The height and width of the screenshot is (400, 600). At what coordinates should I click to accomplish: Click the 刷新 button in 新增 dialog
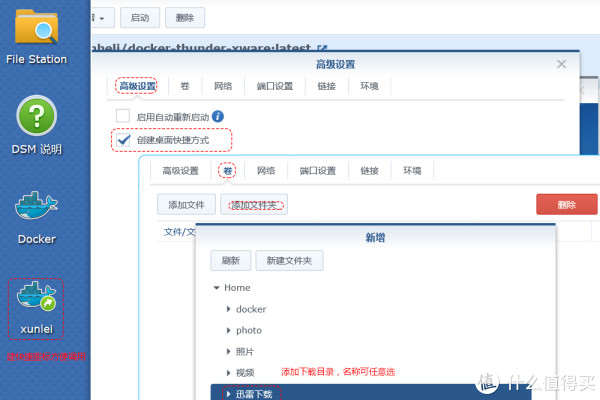pyautogui.click(x=231, y=261)
